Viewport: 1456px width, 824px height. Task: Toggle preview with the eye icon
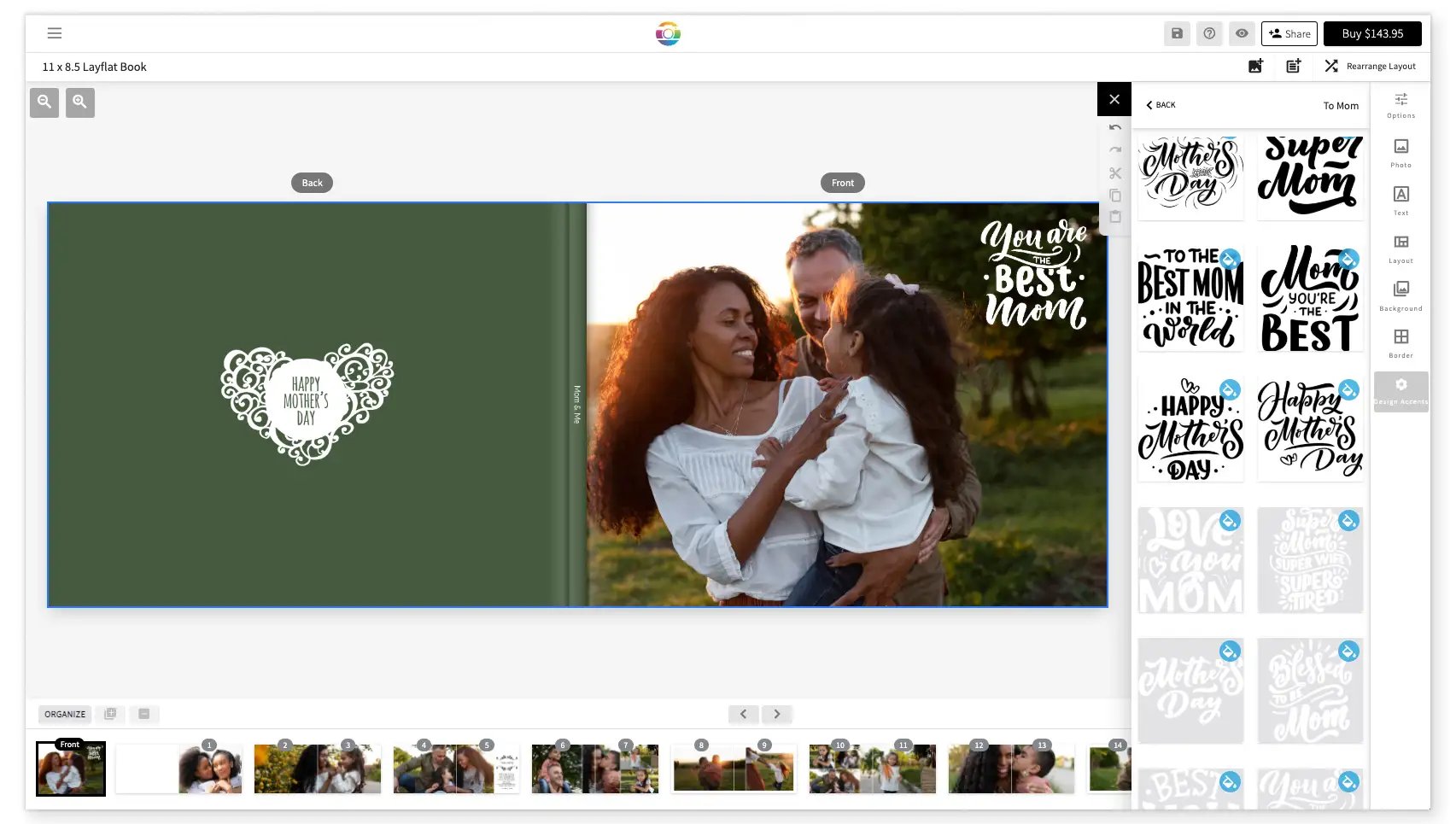coord(1242,33)
